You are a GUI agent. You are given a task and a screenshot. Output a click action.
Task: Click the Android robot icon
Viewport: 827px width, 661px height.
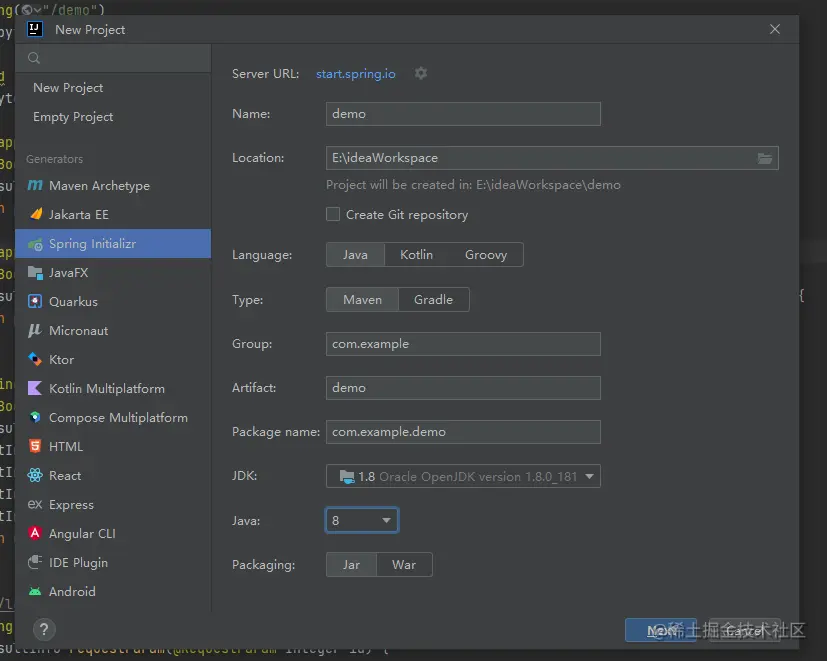point(35,591)
